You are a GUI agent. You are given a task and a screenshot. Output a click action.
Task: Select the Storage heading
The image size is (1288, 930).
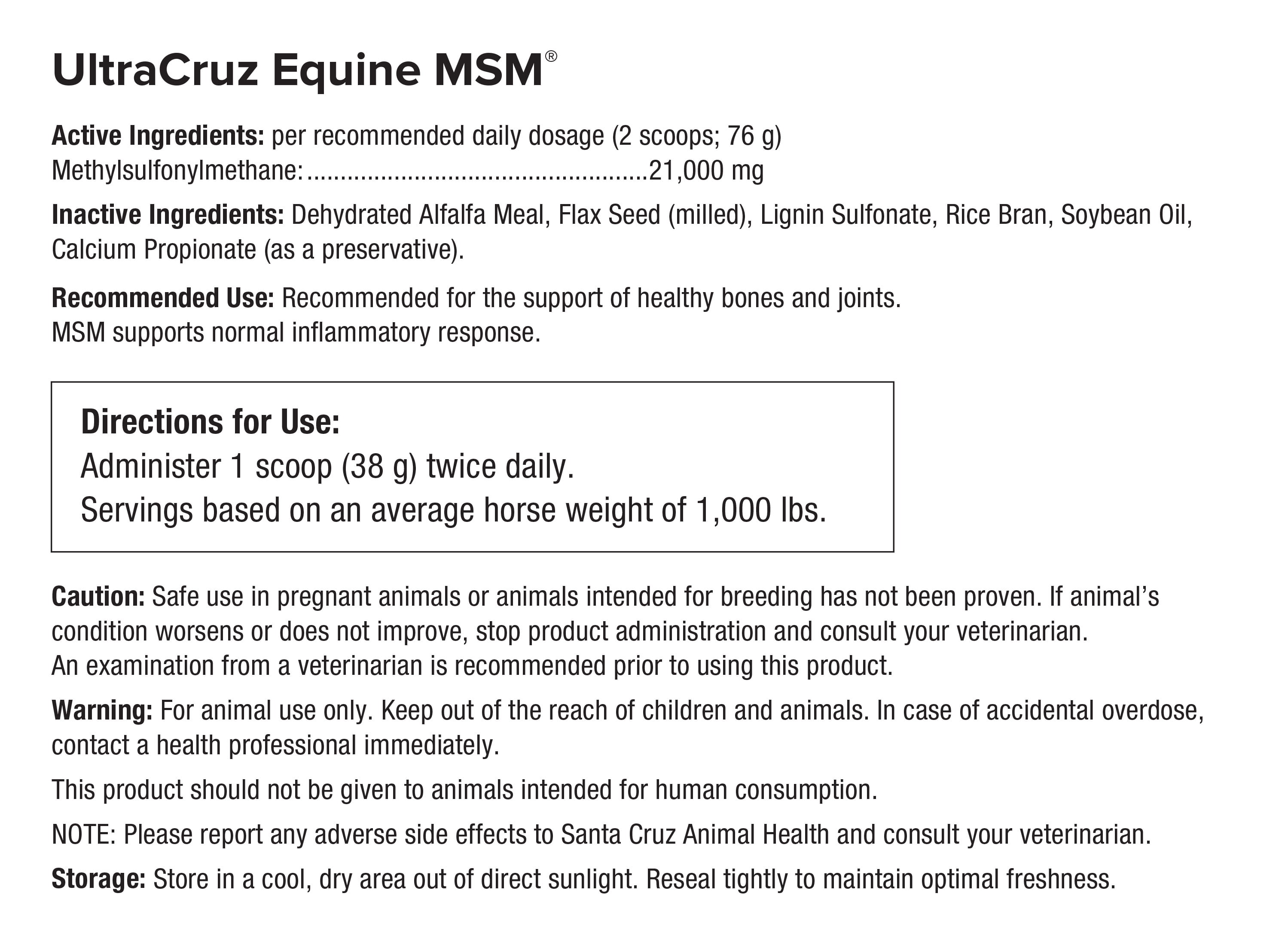[98, 879]
